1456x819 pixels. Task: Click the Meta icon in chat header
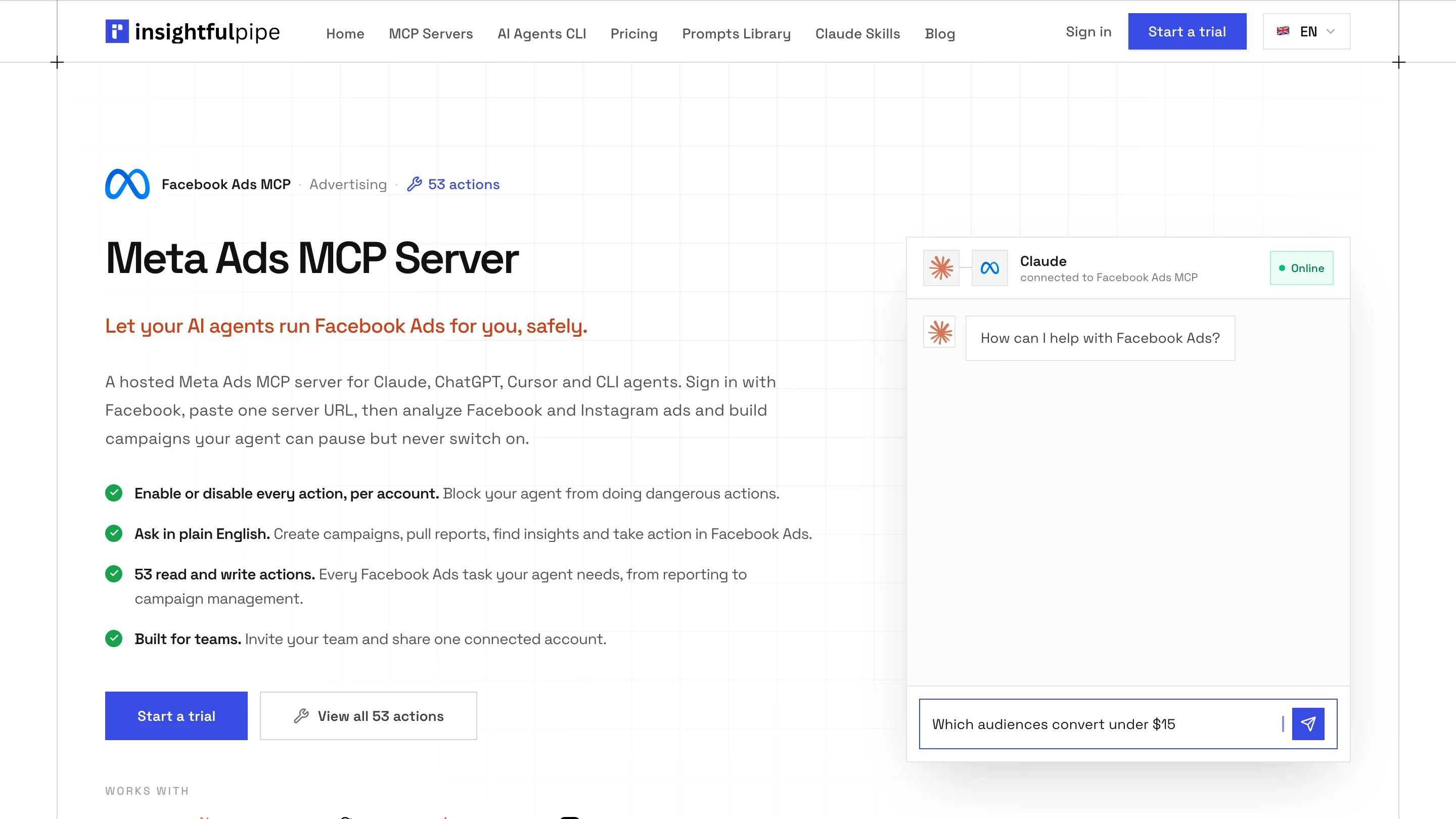pyautogui.click(x=990, y=268)
